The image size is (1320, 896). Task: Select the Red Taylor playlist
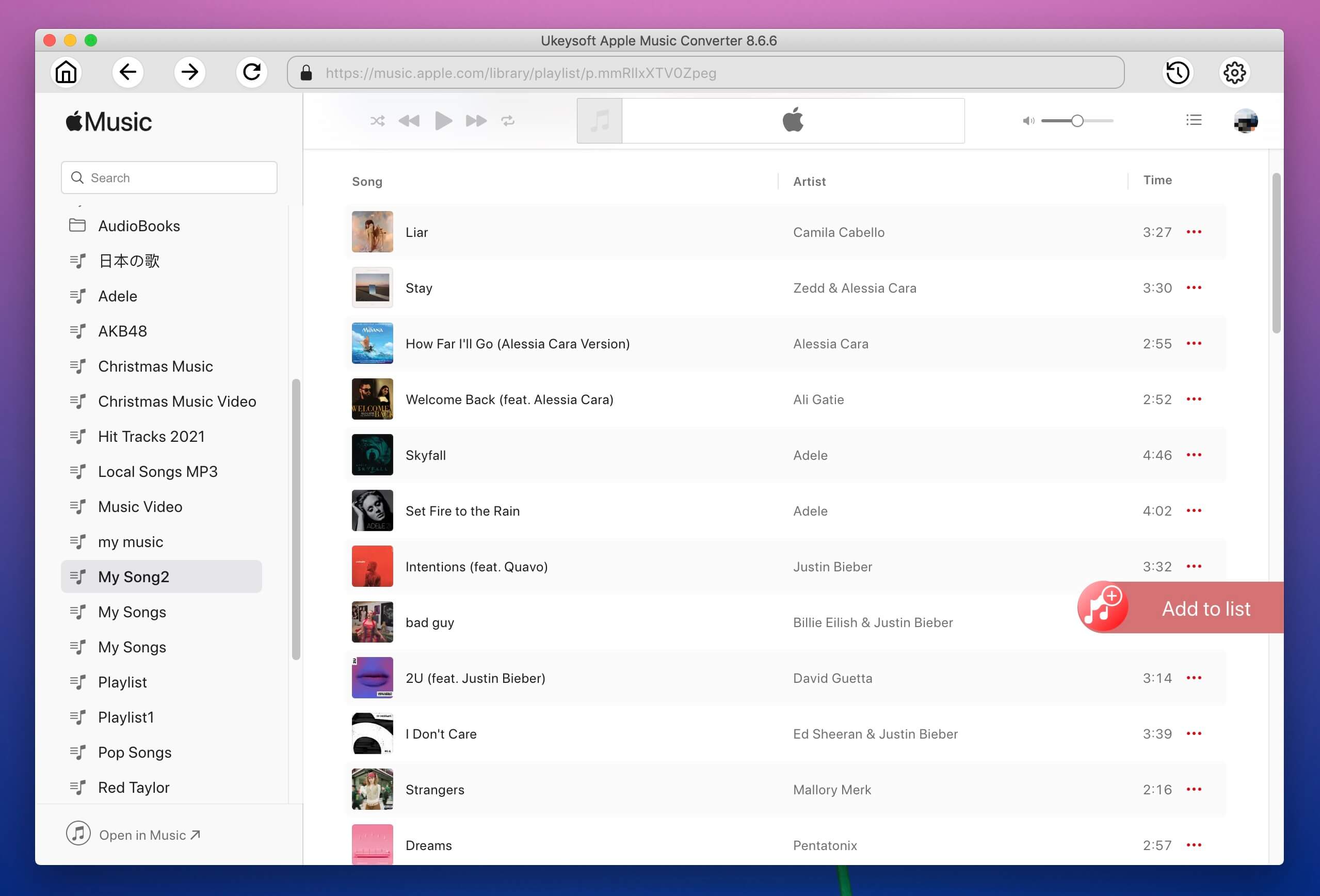pyautogui.click(x=133, y=786)
